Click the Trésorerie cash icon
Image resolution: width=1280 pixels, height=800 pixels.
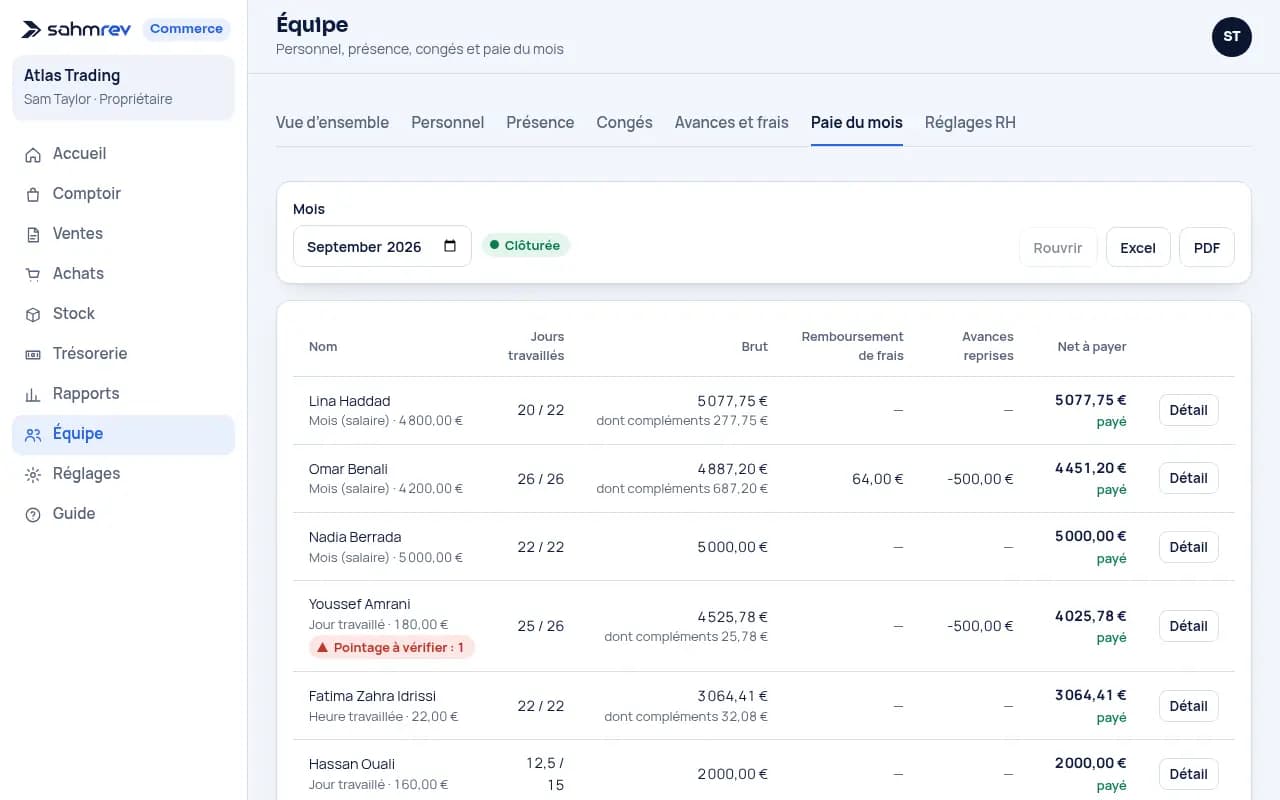coord(33,354)
